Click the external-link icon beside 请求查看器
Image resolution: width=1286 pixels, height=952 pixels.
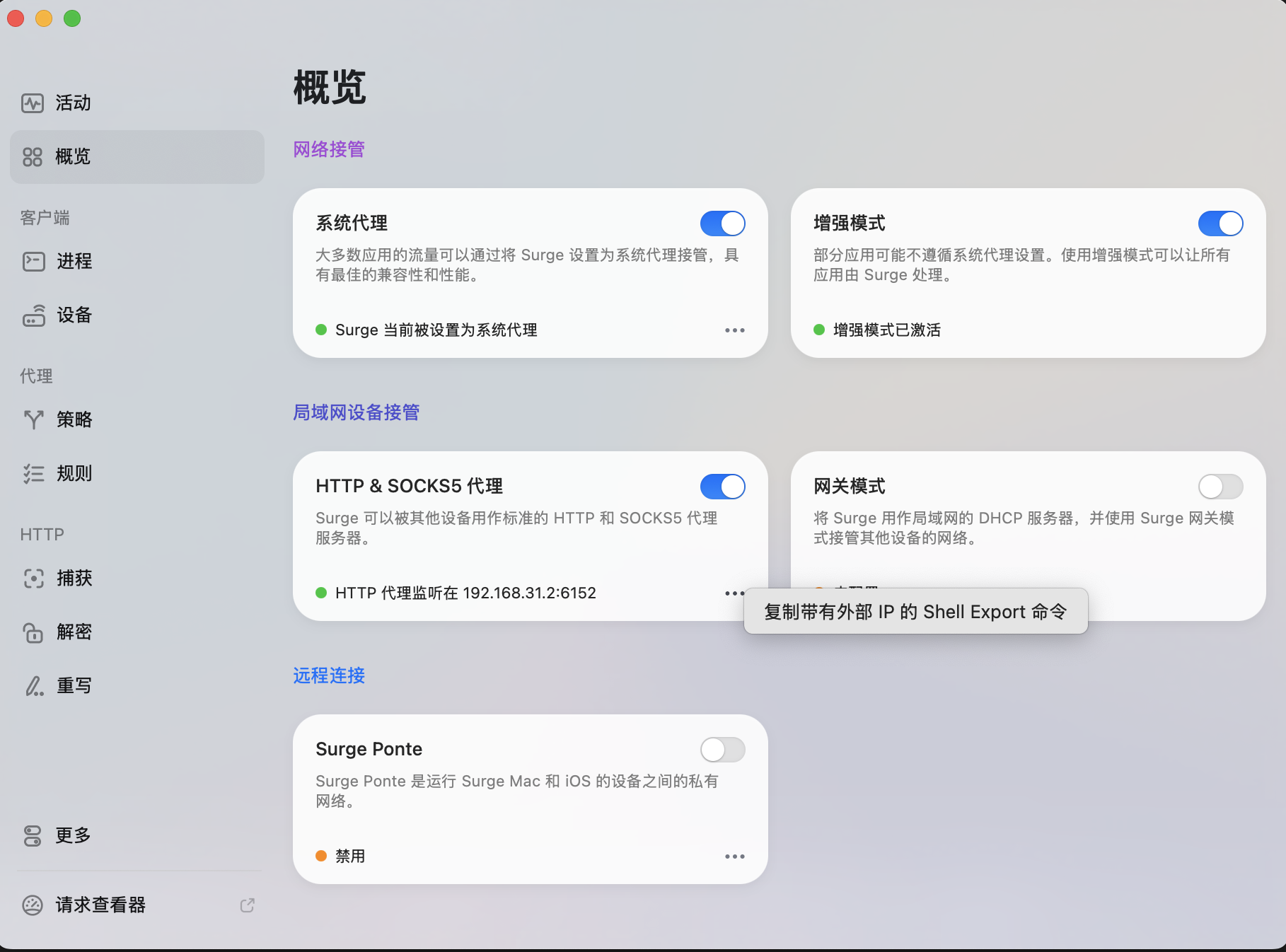point(247,905)
